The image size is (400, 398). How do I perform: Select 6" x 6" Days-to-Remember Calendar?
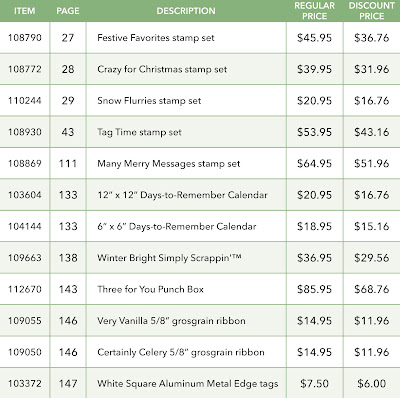click(x=177, y=226)
